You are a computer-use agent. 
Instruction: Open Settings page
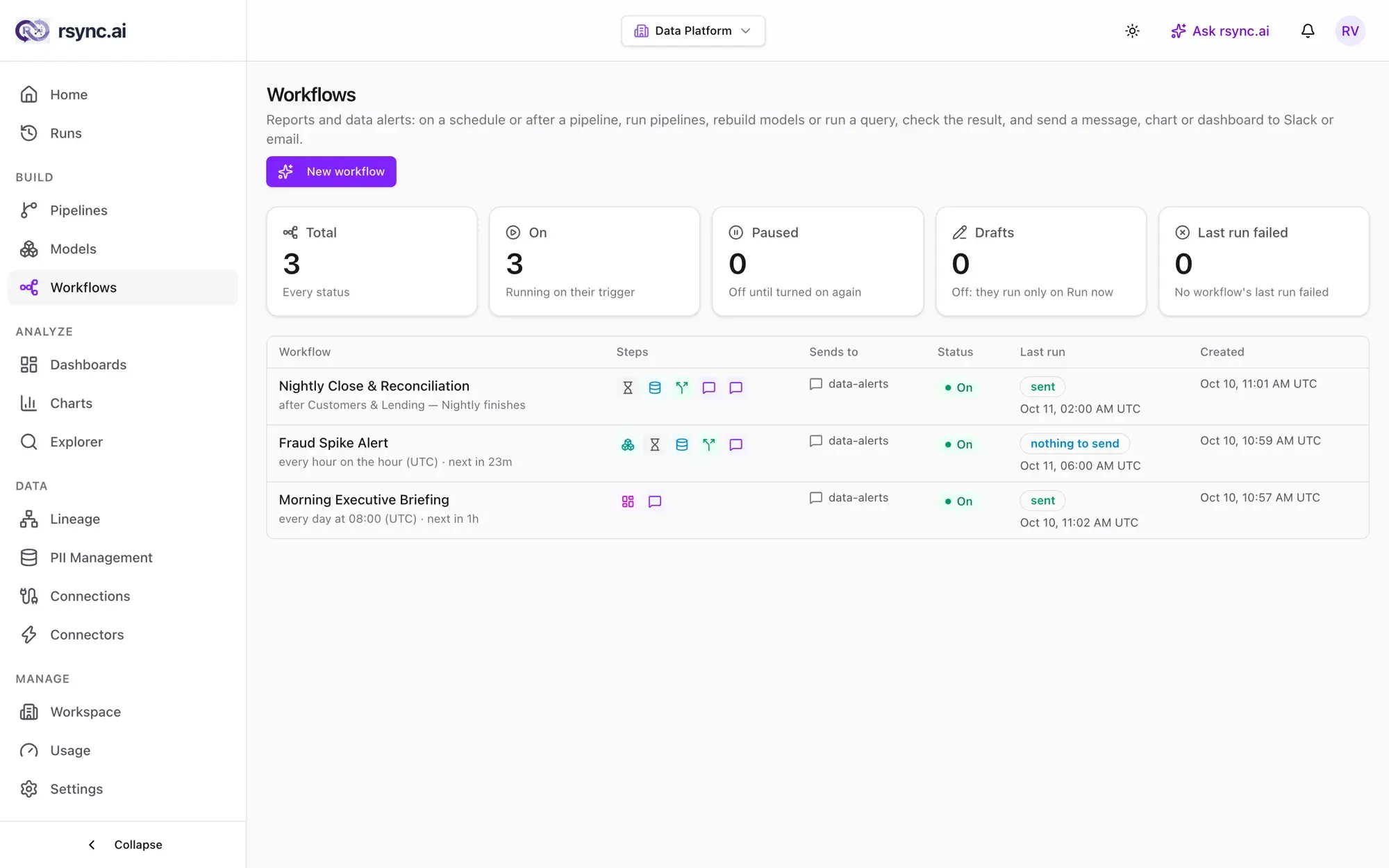tap(123, 789)
